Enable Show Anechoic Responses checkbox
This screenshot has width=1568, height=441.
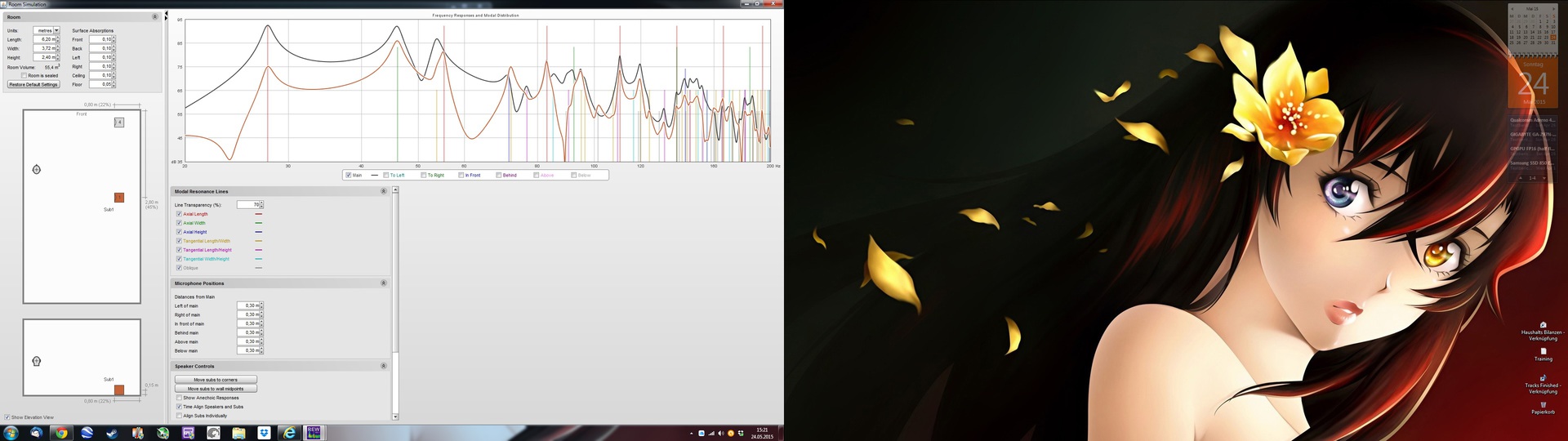179,398
